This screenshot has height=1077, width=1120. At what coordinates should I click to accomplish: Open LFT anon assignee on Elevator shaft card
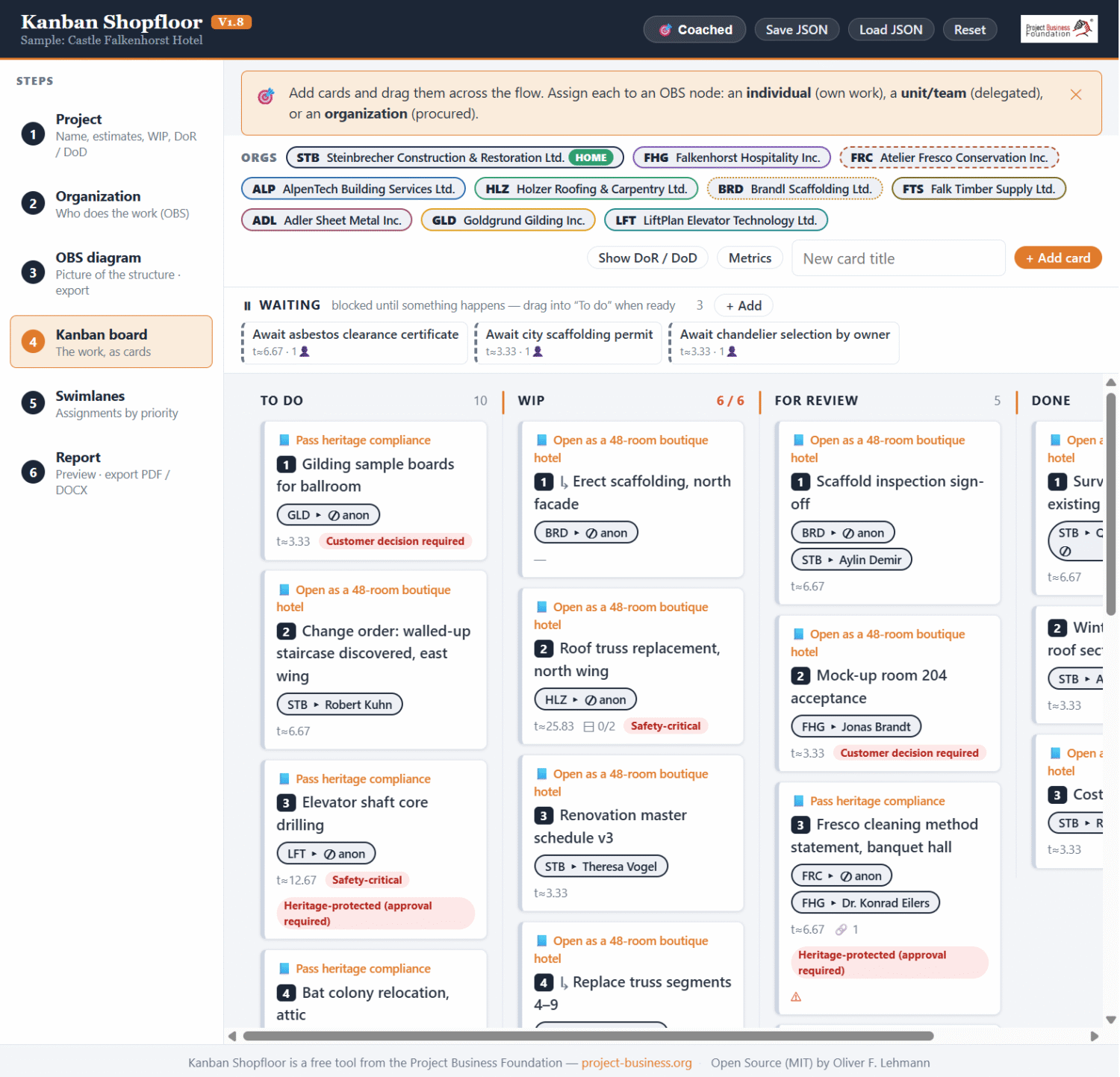[326, 854]
